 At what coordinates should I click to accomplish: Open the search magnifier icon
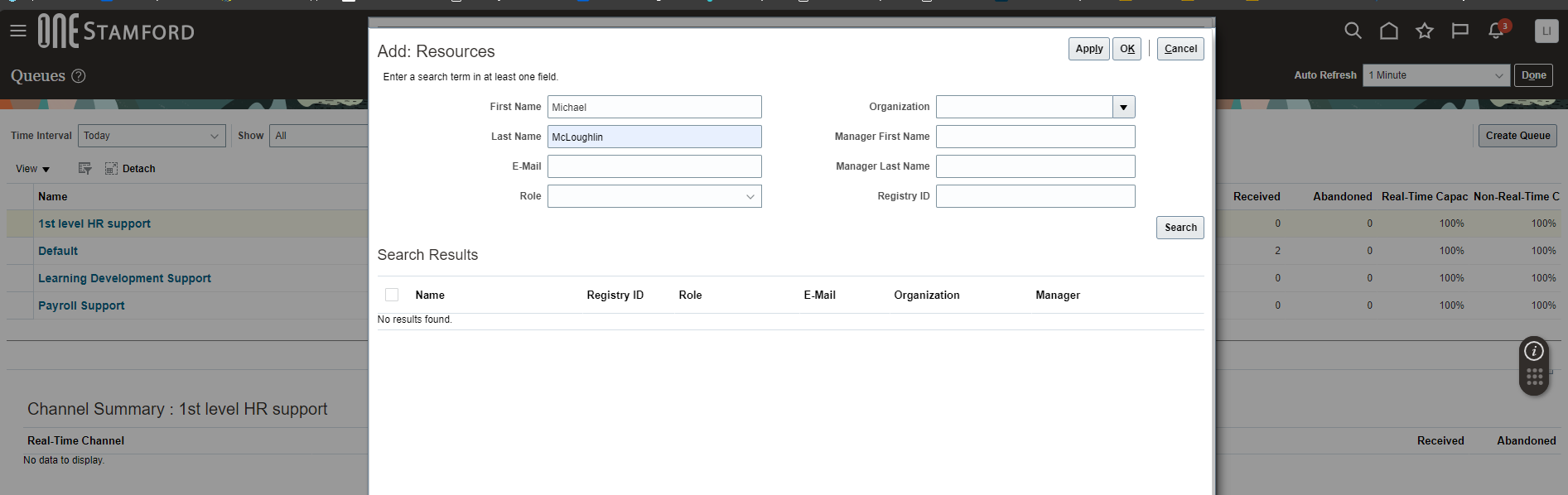tap(1353, 31)
